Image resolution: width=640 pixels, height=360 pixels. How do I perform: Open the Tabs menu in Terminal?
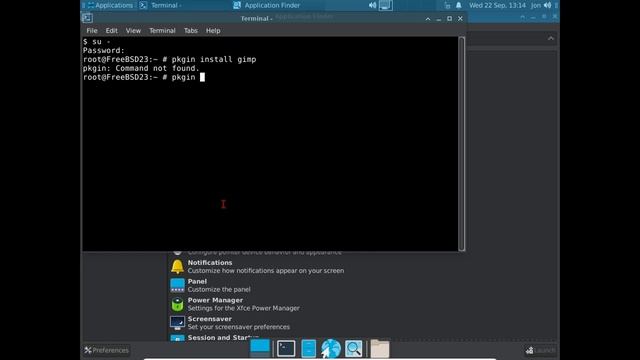point(191,31)
